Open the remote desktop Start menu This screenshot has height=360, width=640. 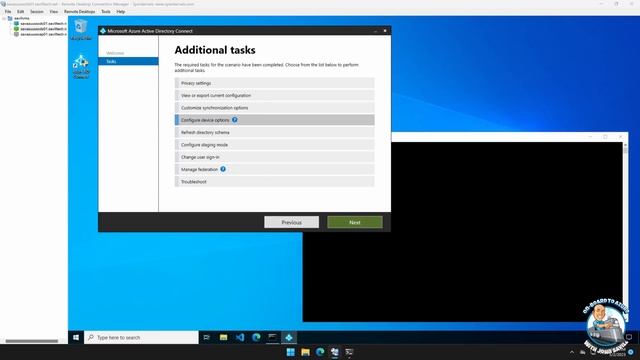pyautogui.click(x=76, y=337)
